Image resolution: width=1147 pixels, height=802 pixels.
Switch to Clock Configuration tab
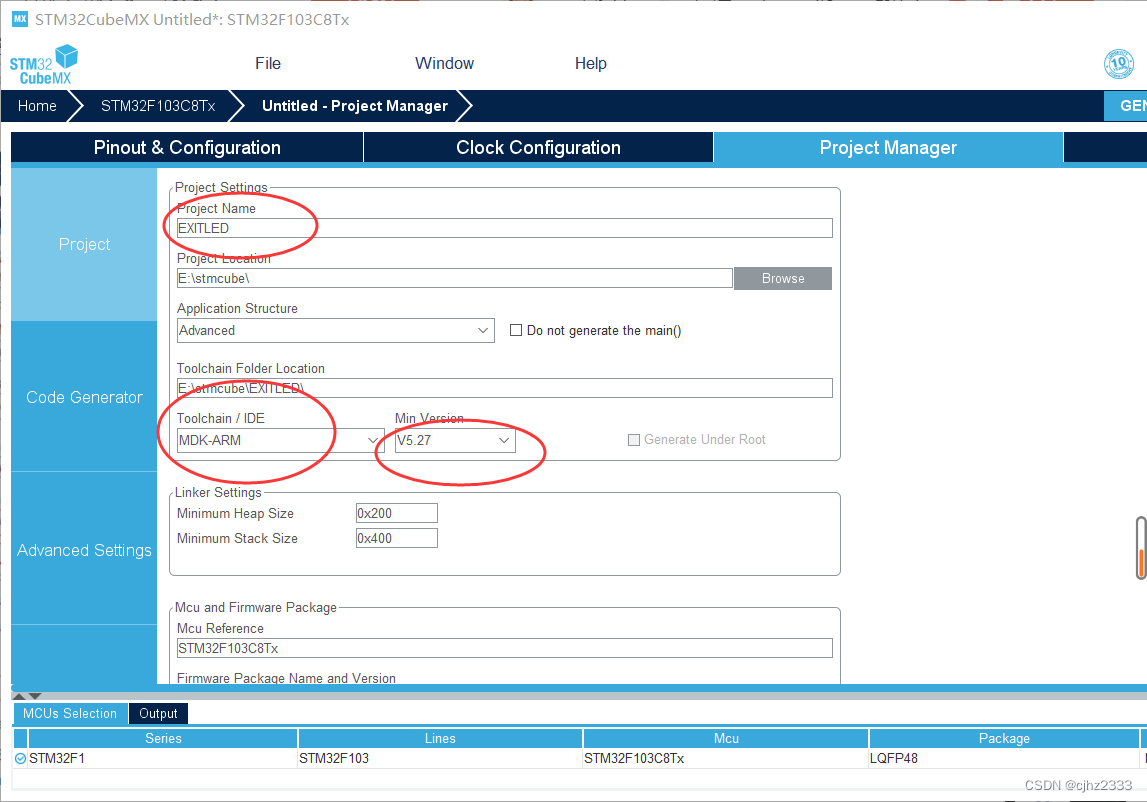[538, 147]
